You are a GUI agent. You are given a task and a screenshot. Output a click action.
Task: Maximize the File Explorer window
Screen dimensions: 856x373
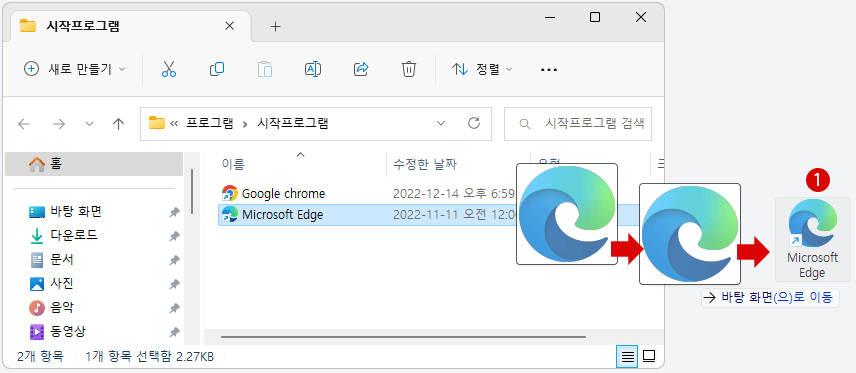point(595,17)
